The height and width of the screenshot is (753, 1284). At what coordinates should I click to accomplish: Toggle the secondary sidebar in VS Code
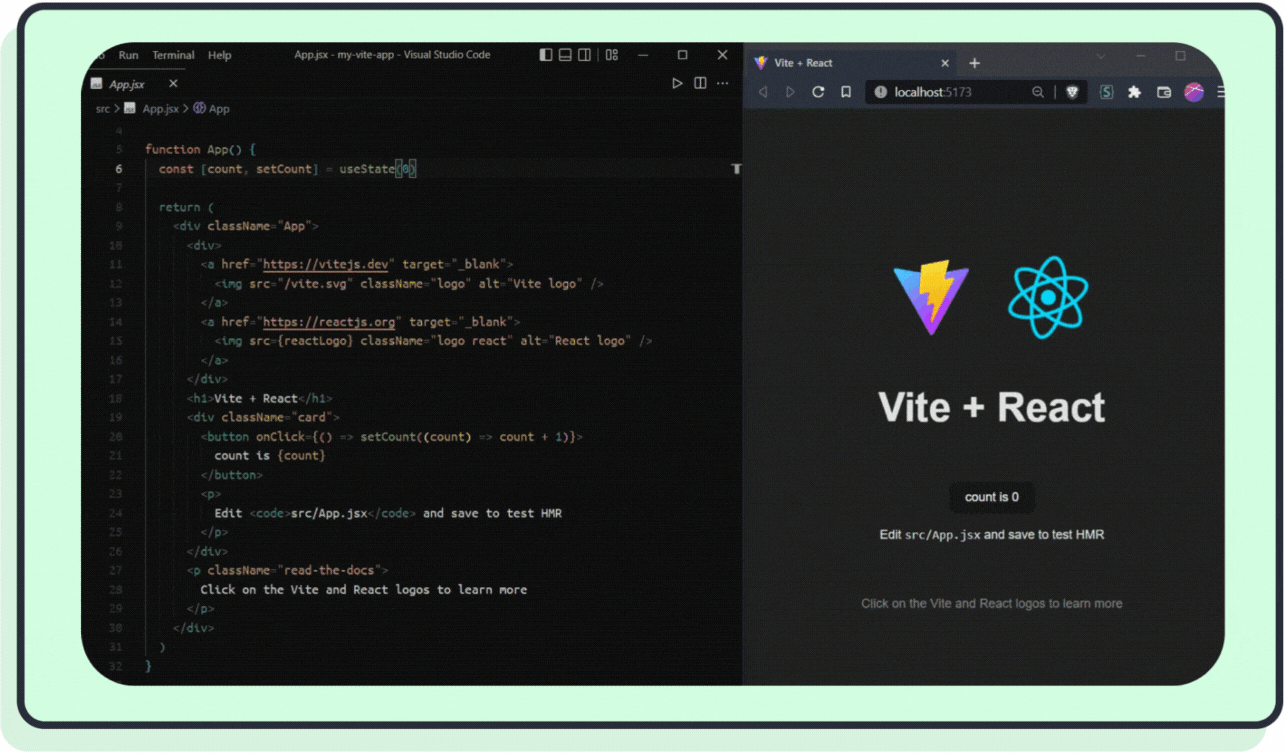[x=584, y=54]
